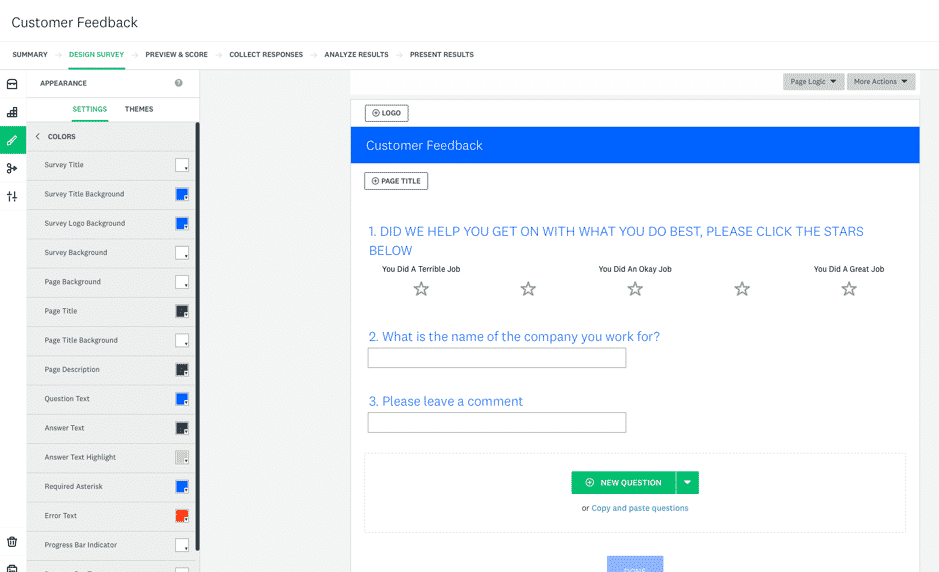Open Survey Background color swatch

[182, 253]
